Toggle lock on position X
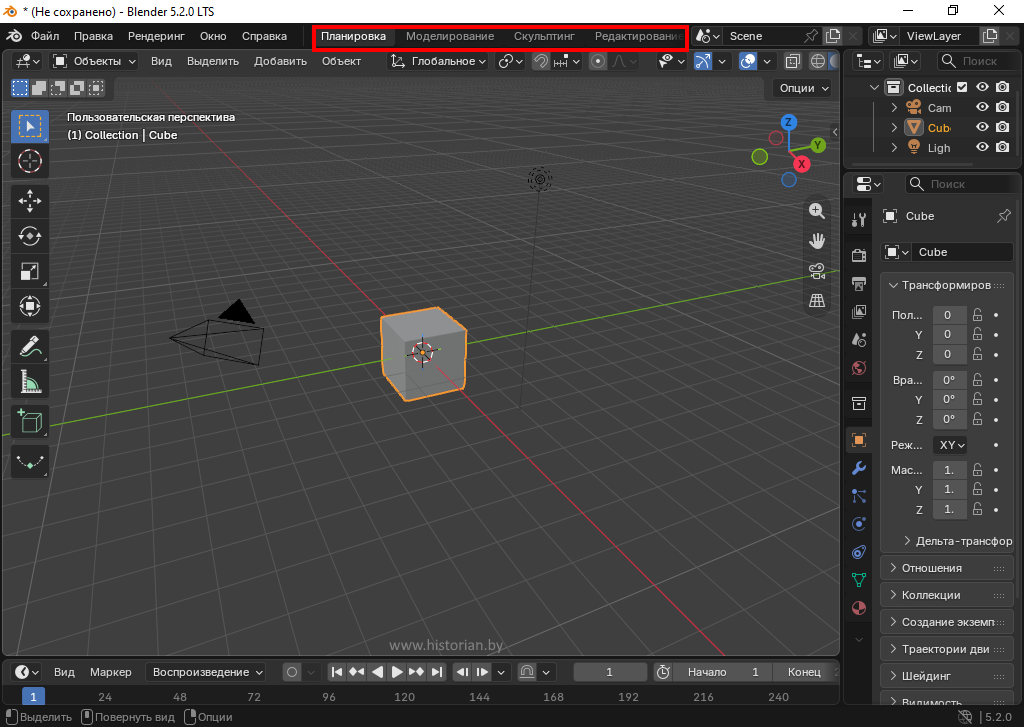Screen dimensions: 1024x727 coord(978,315)
